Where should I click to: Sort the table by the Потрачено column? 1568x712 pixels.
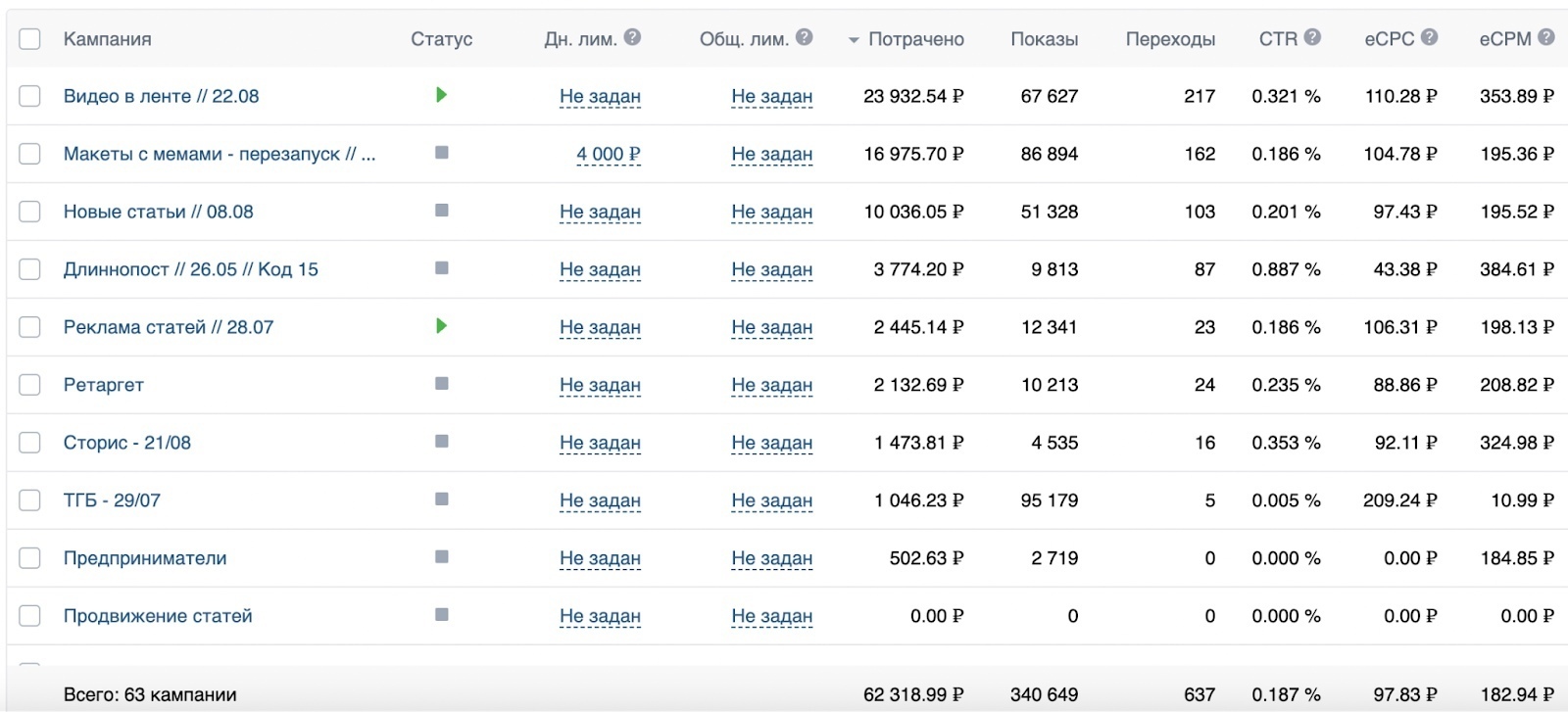pyautogui.click(x=915, y=39)
